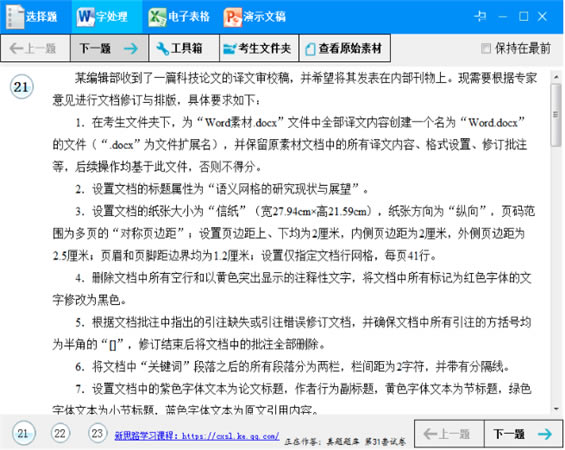Click the pin window icon

[x=481, y=16]
